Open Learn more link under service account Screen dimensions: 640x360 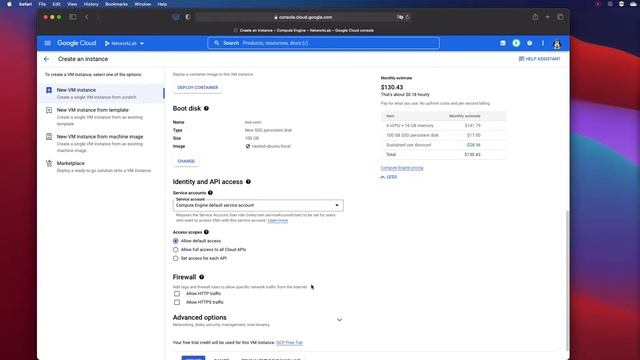pos(278,220)
